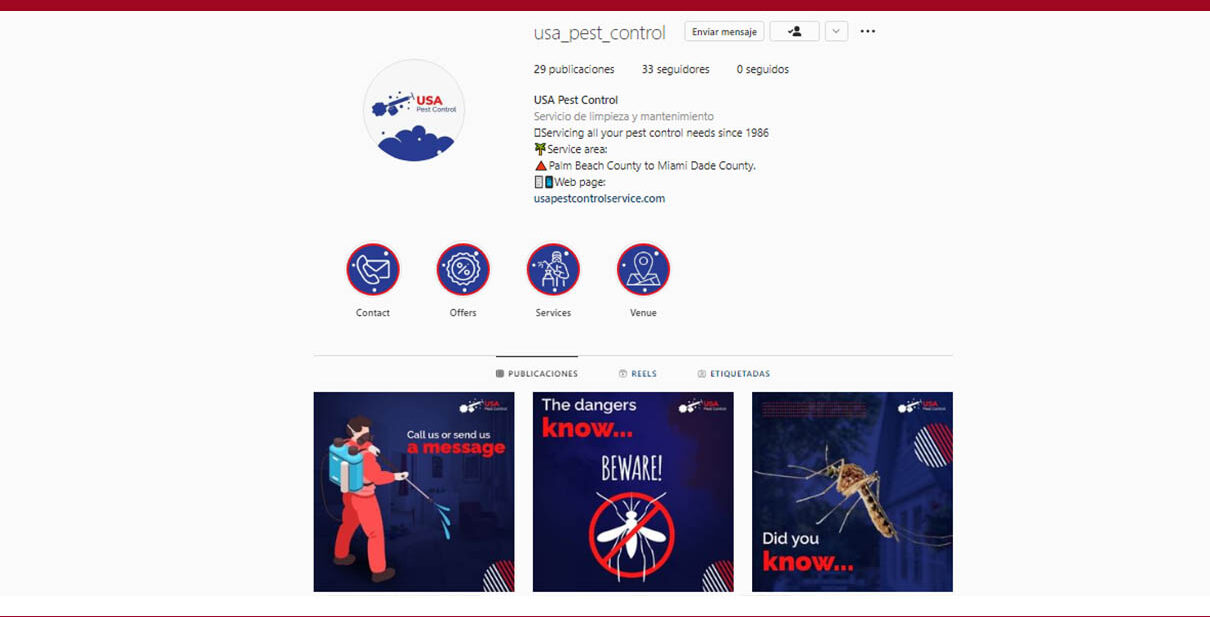The width and height of the screenshot is (1210, 617).
Task: Open the 'Did you know' mosquito post
Action: pyautogui.click(x=852, y=491)
